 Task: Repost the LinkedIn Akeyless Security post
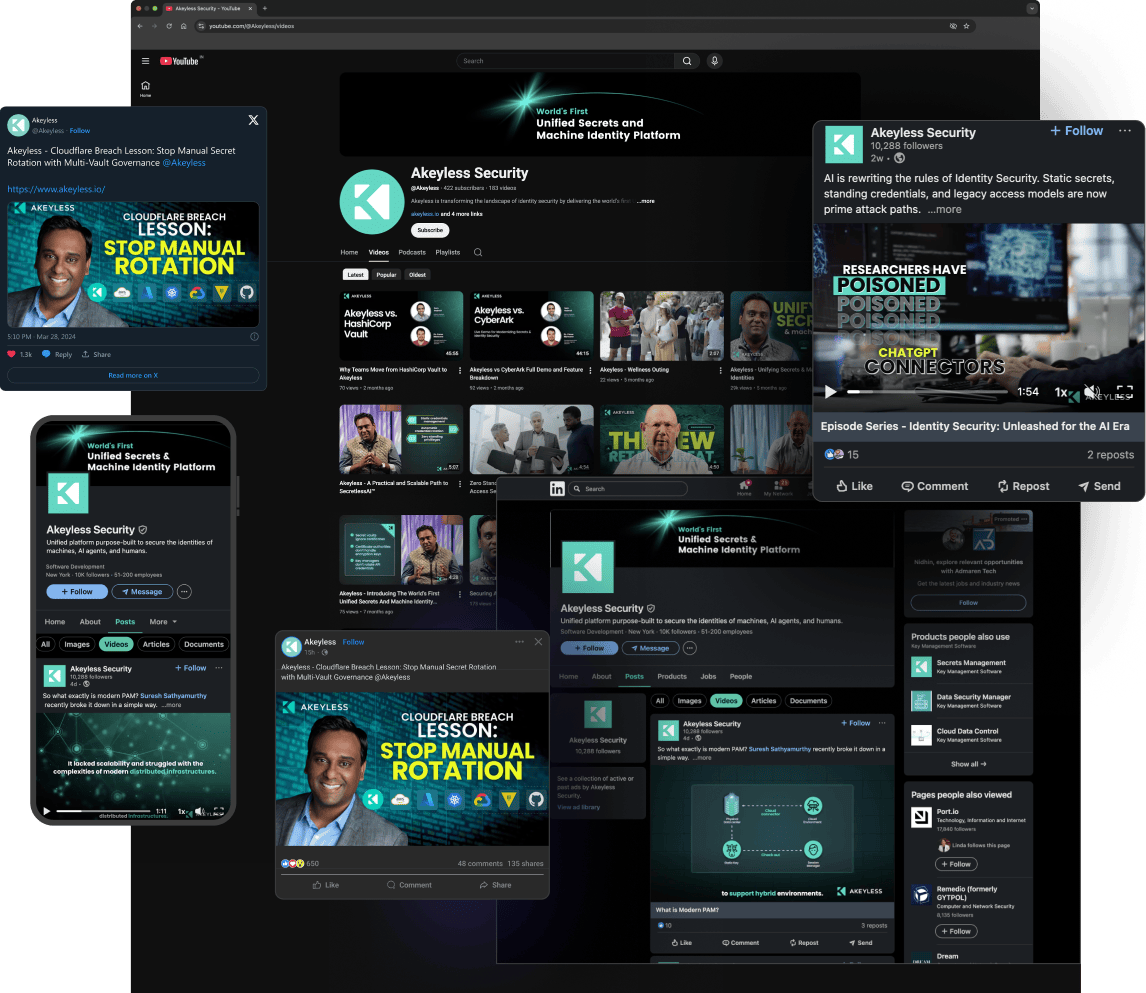(x=1023, y=487)
